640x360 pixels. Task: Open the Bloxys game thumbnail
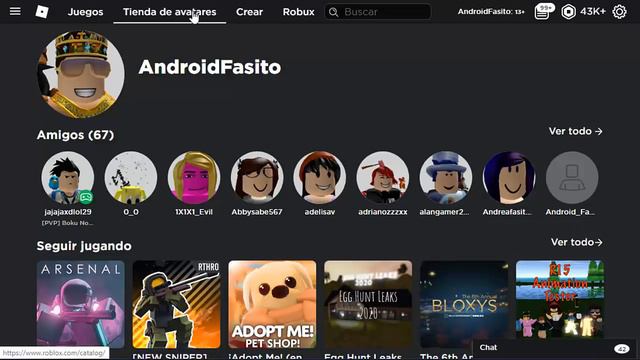[x=464, y=304]
